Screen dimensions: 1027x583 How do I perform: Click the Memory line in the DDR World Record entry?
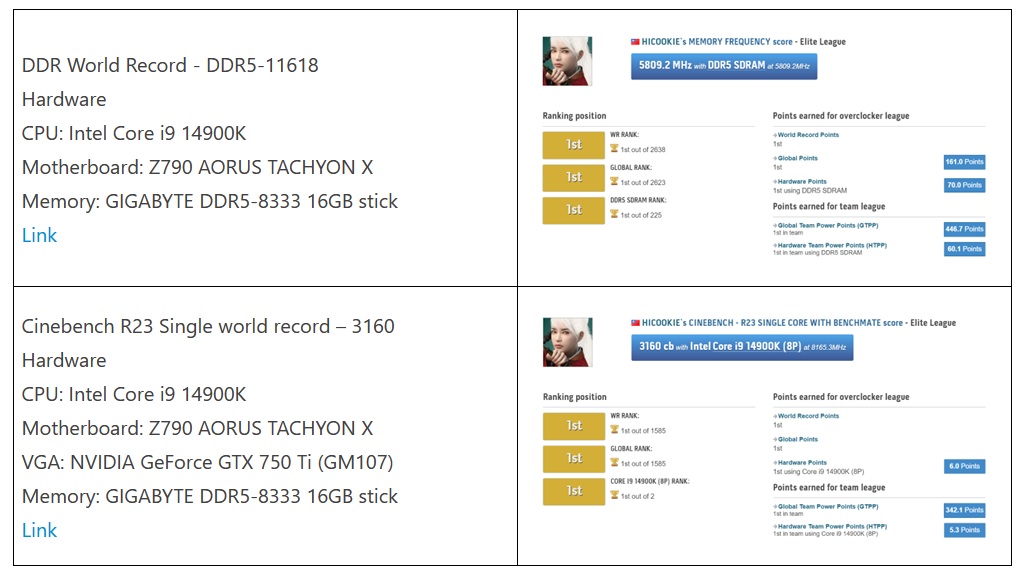point(210,202)
